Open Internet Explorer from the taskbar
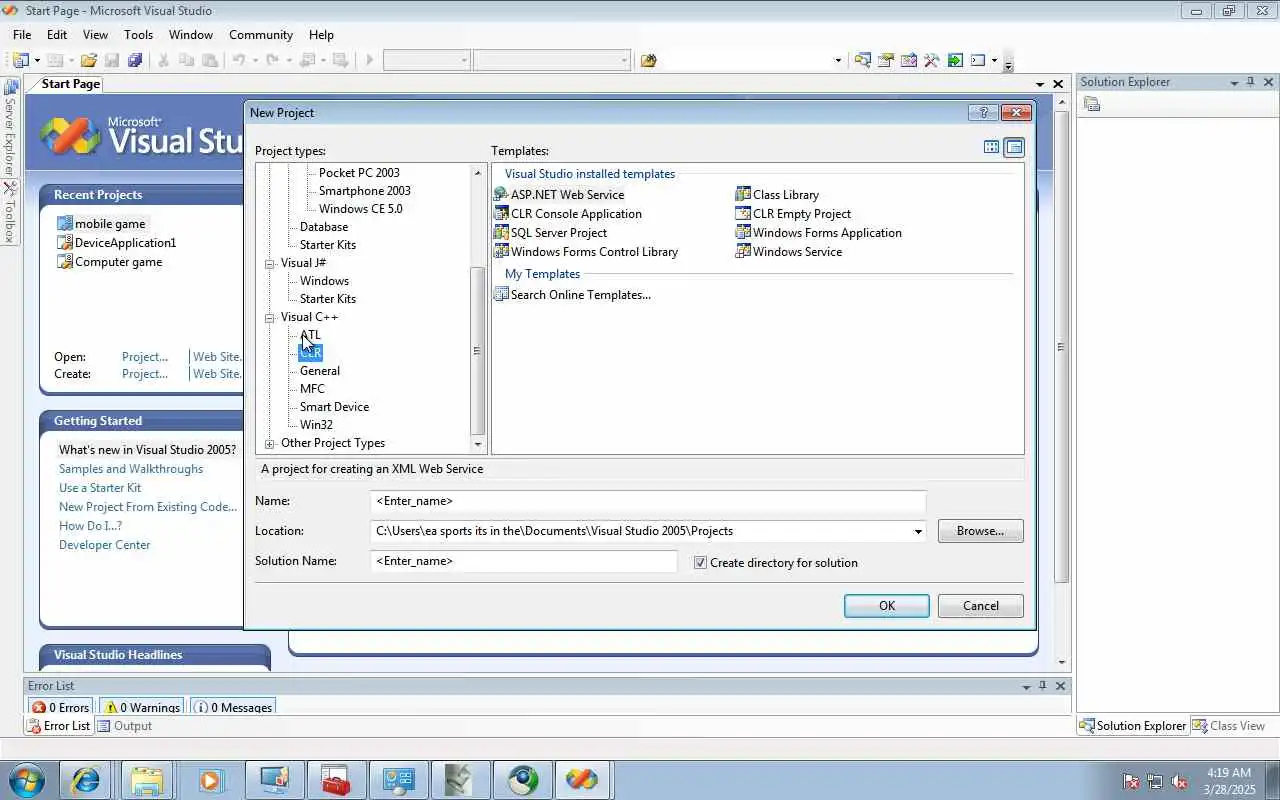The image size is (1280, 800). (x=85, y=780)
